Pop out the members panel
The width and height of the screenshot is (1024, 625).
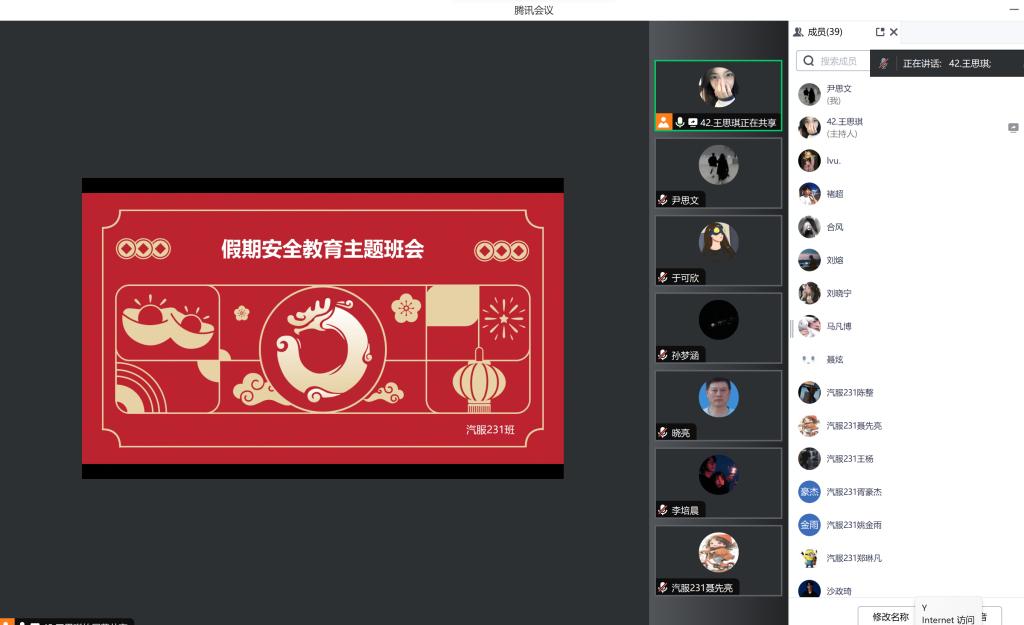pos(880,32)
